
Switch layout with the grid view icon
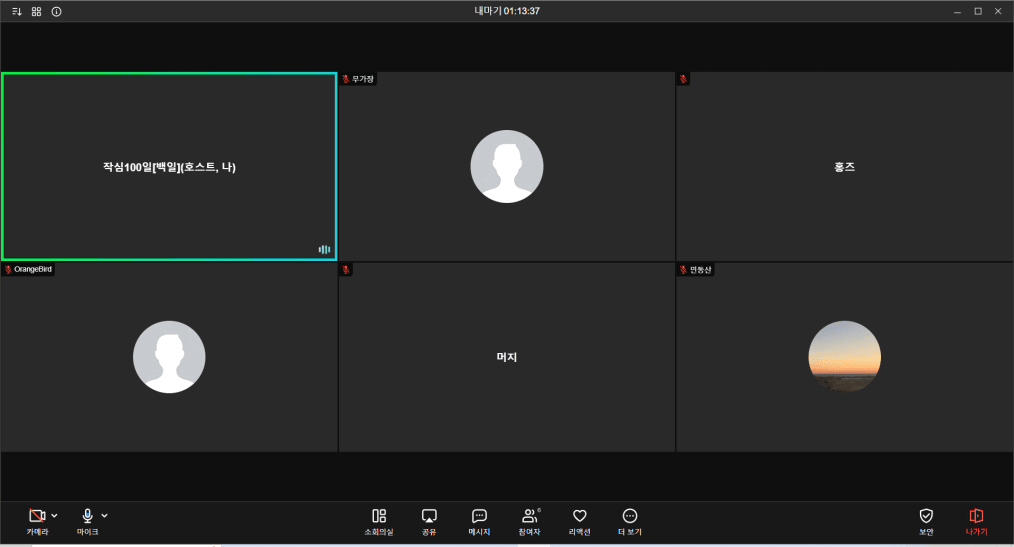(x=36, y=11)
